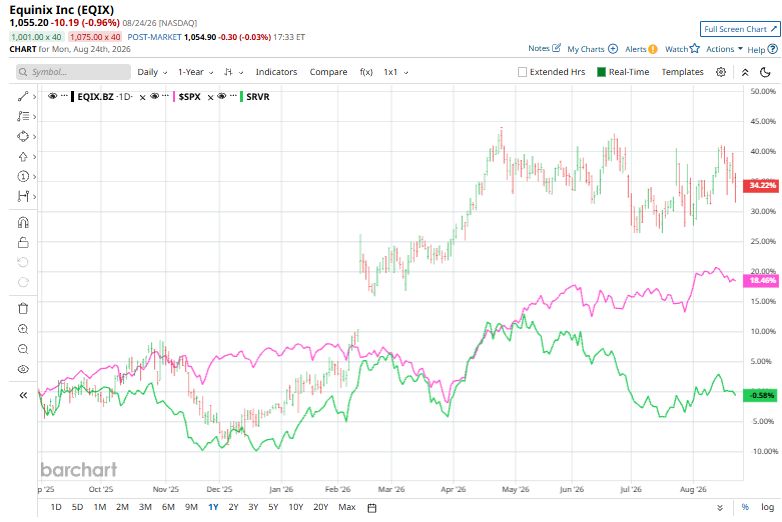Zoom in with the magnifier plus icon

[x=23, y=329]
